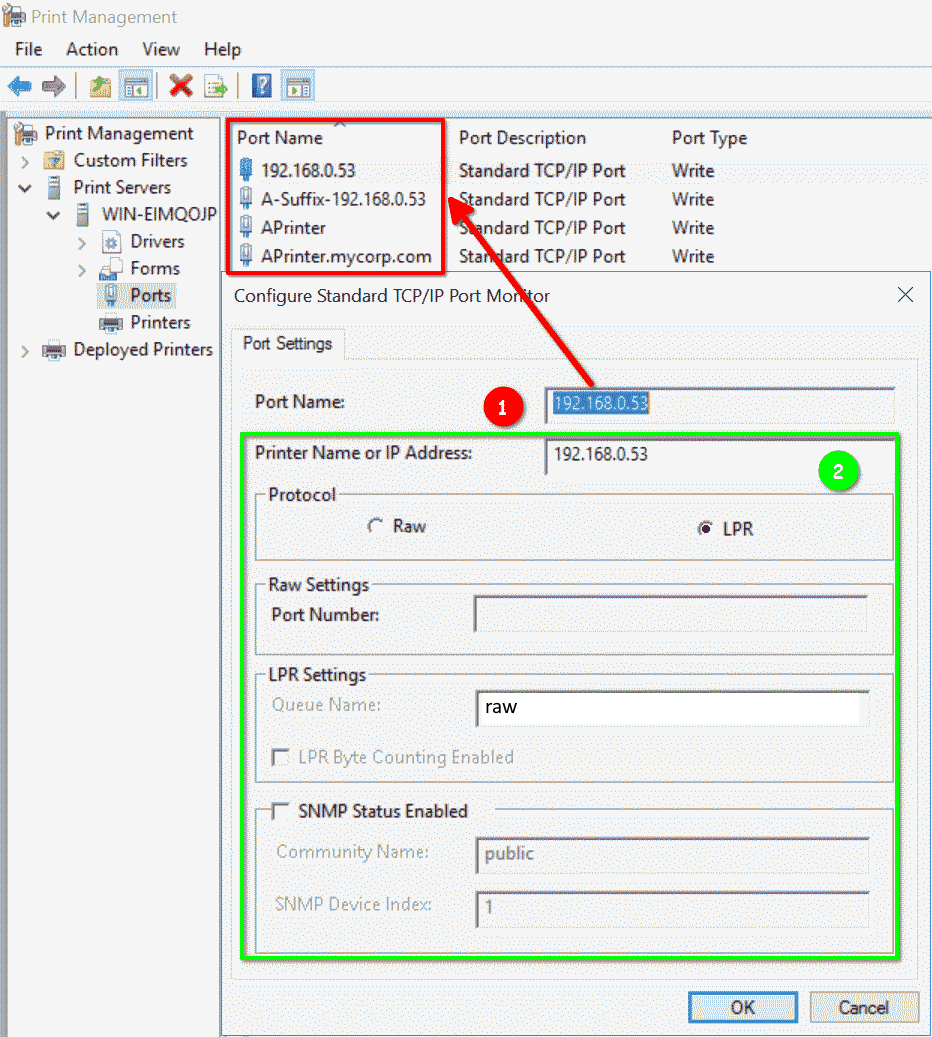Collapse the Print Servers tree node
Screen dimensions: 932x1037
[26, 188]
